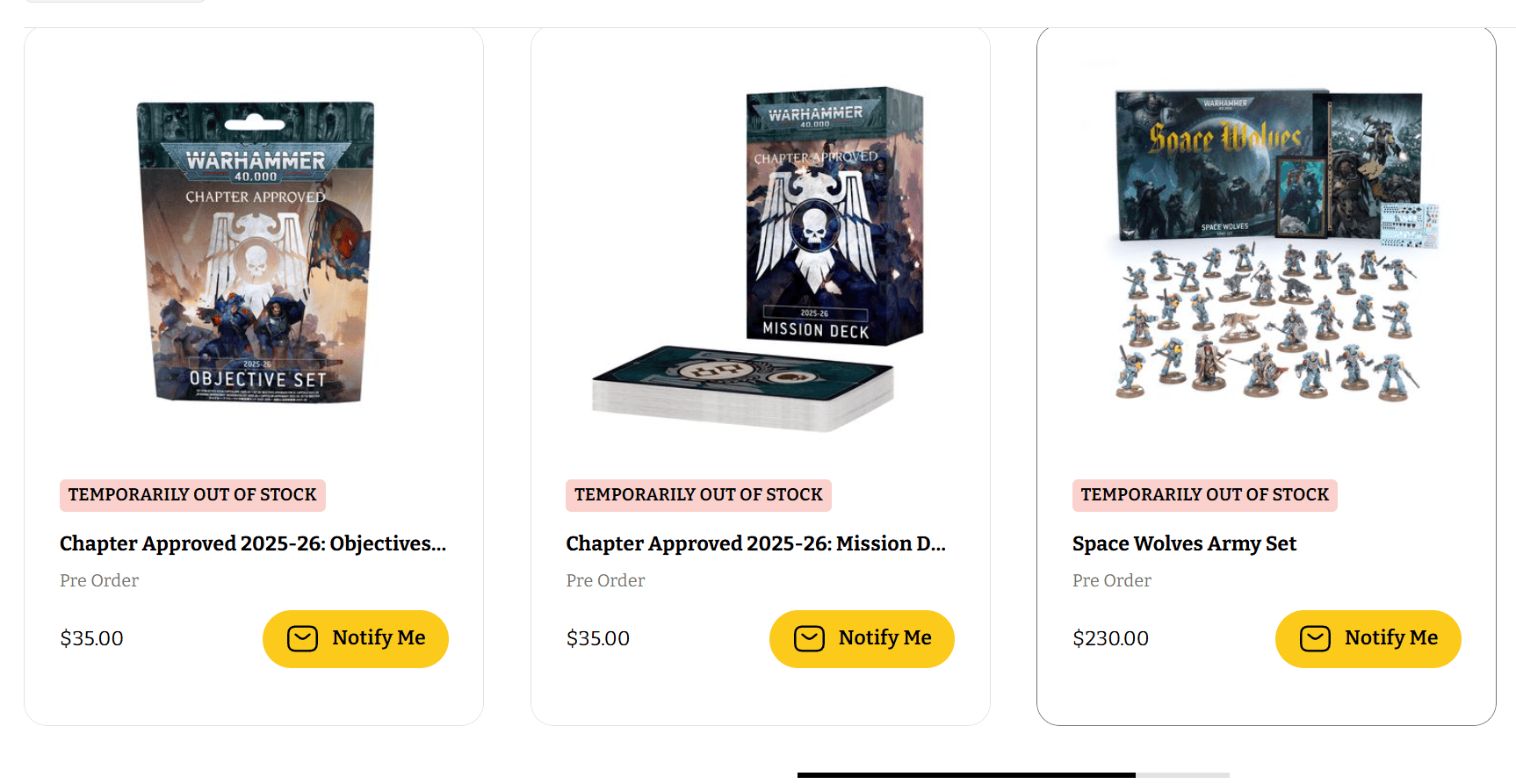1516x784 pixels.
Task: Click Notify Me for Mission Deck product
Action: point(862,638)
